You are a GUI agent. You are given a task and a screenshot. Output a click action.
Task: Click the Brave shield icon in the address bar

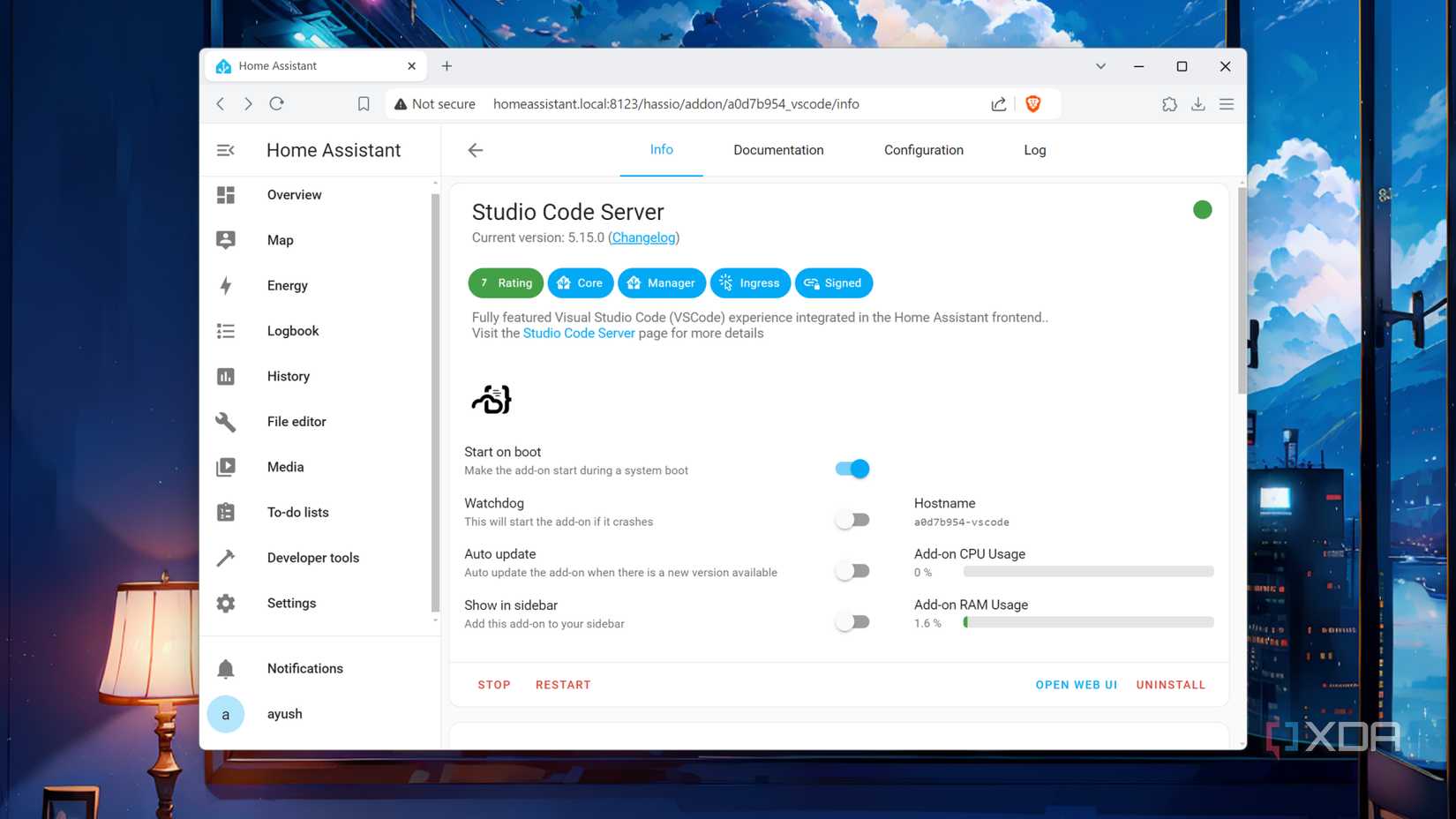pyautogui.click(x=1032, y=103)
